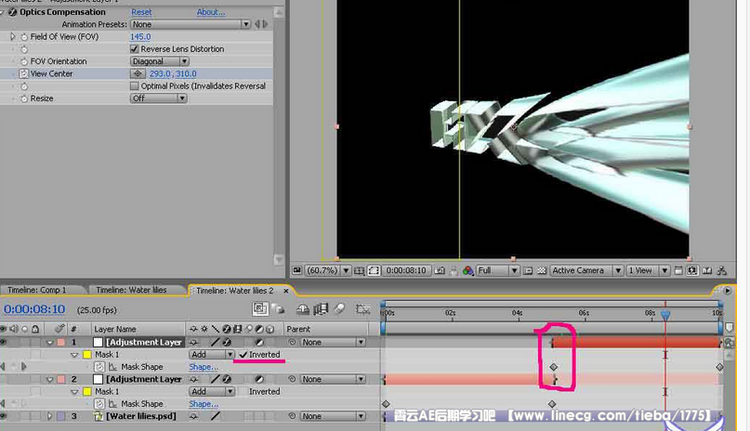Toggle the adjustment layer switch on layer 2
Screen dimensions: 750x431
point(259,379)
